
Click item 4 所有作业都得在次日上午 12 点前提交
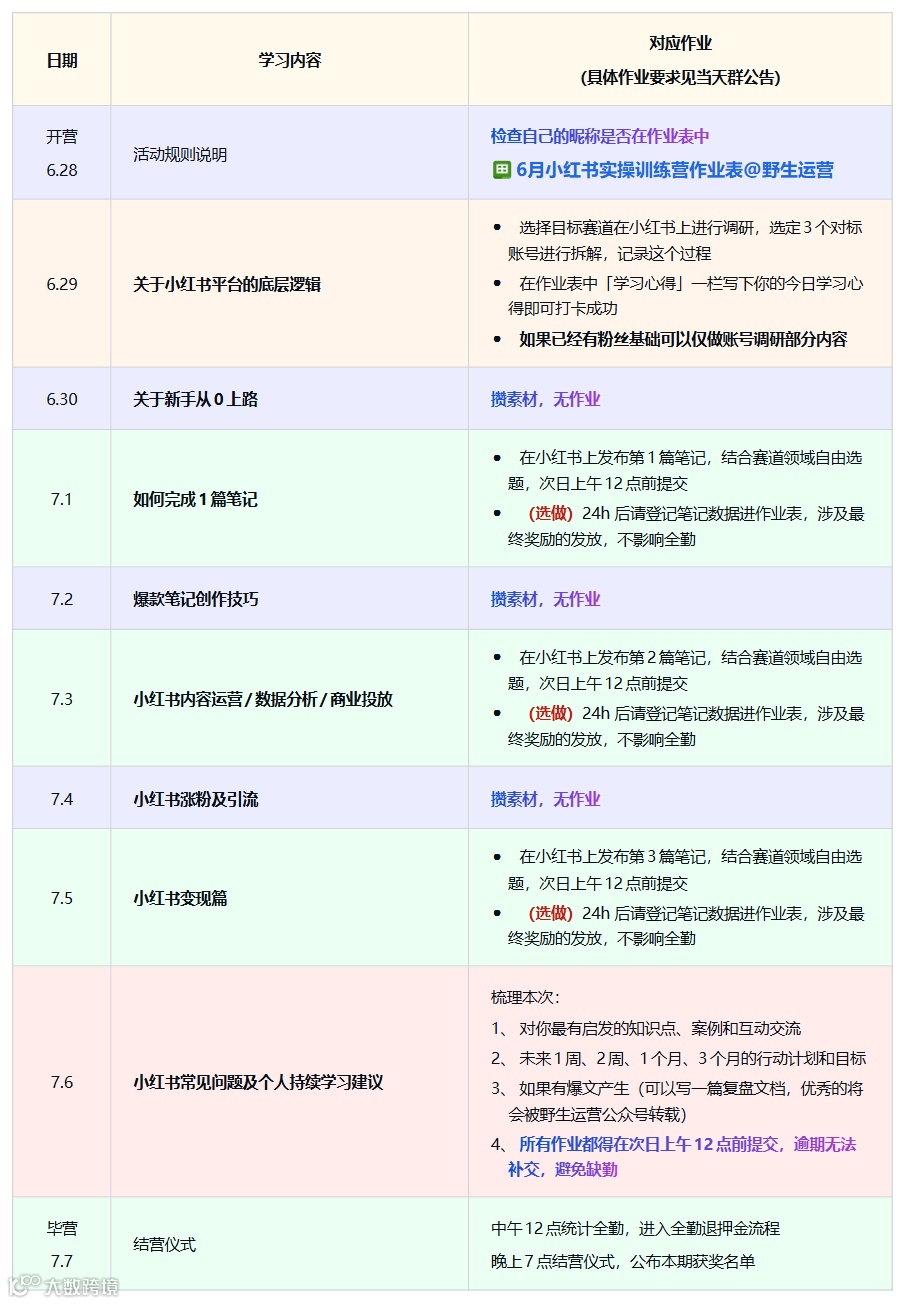tap(675, 1157)
